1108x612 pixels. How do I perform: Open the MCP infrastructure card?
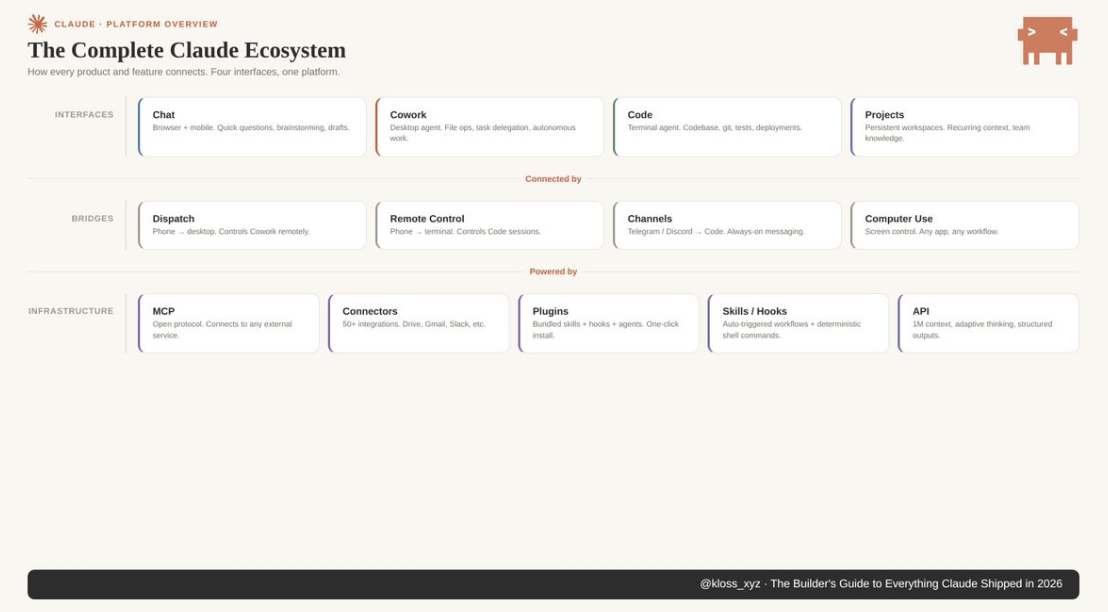coord(229,323)
